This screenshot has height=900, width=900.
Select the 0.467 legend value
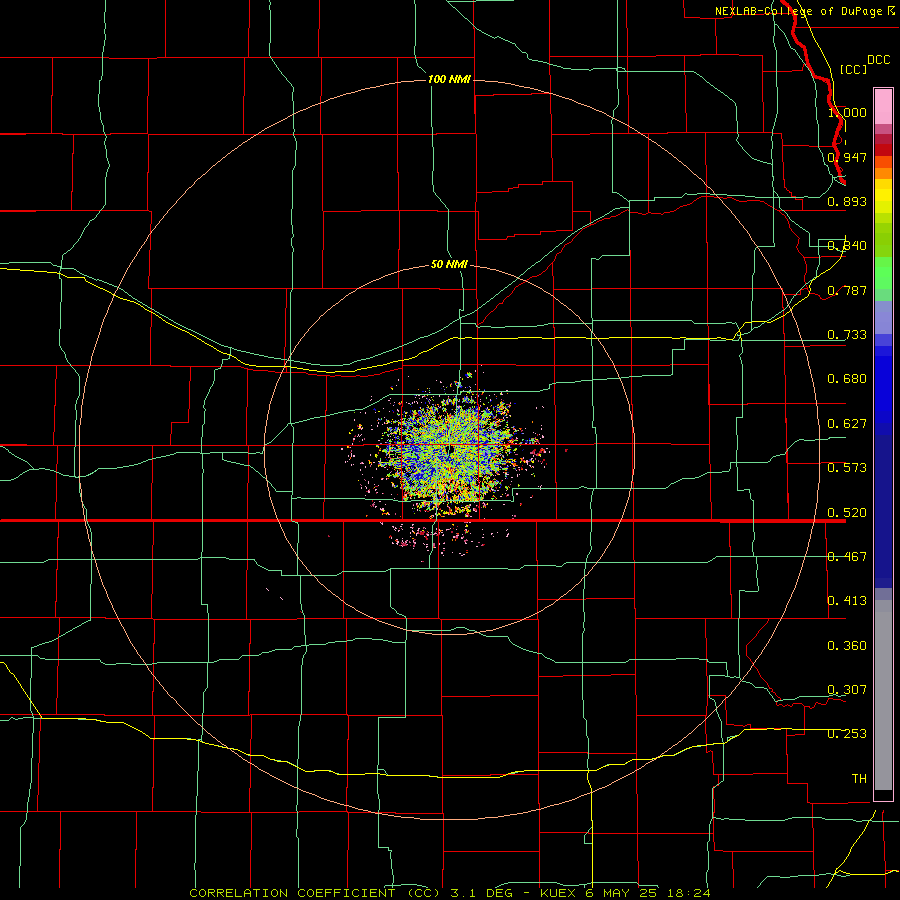click(x=847, y=557)
